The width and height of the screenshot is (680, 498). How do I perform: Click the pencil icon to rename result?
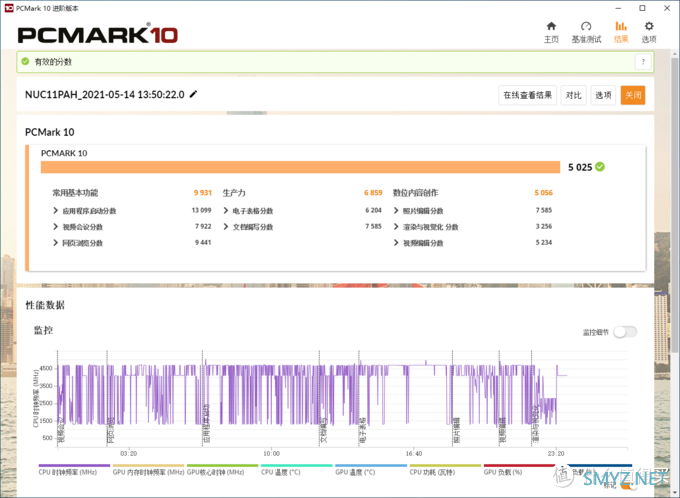[193, 94]
